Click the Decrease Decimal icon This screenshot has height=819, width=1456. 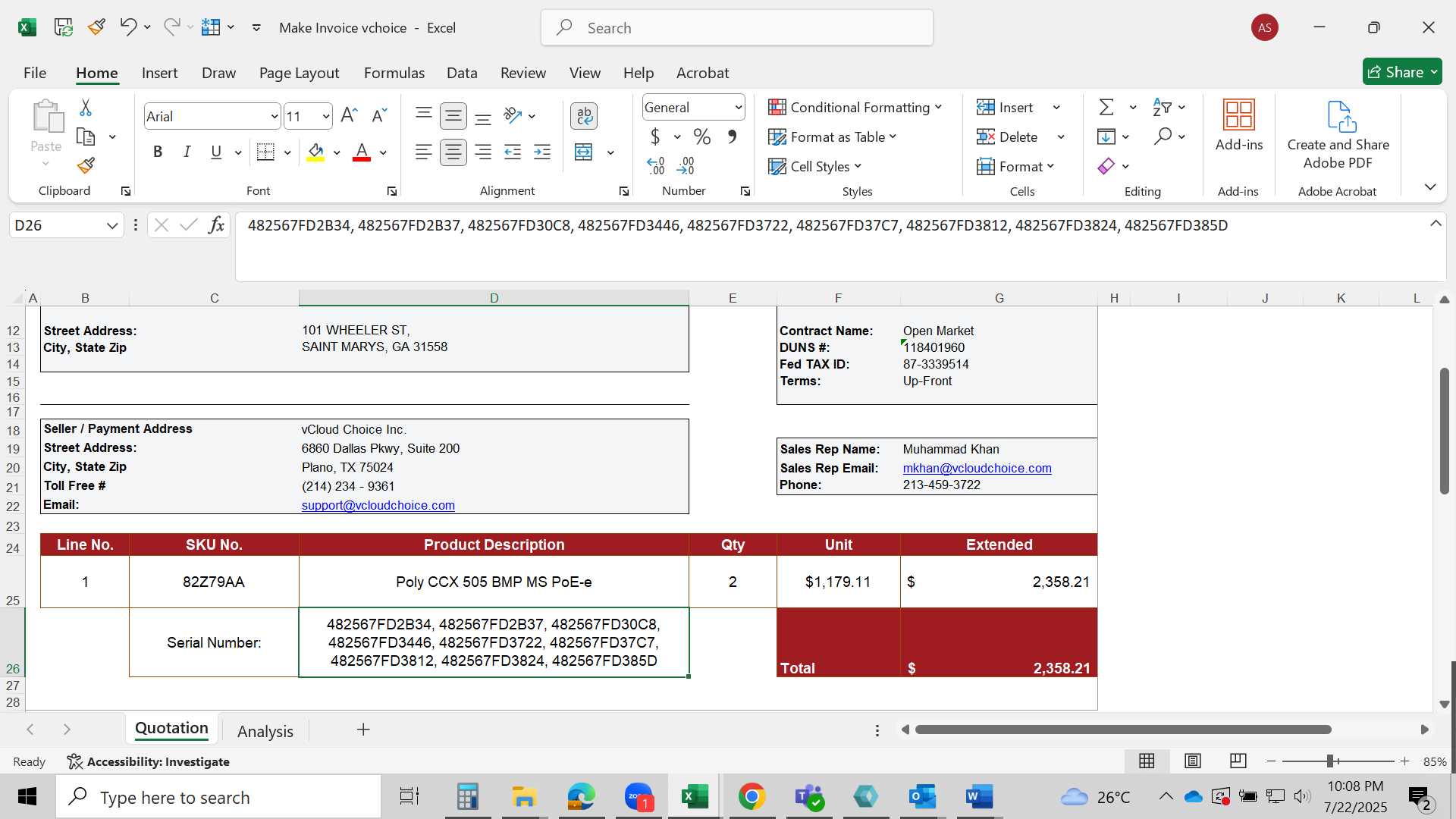click(x=686, y=165)
